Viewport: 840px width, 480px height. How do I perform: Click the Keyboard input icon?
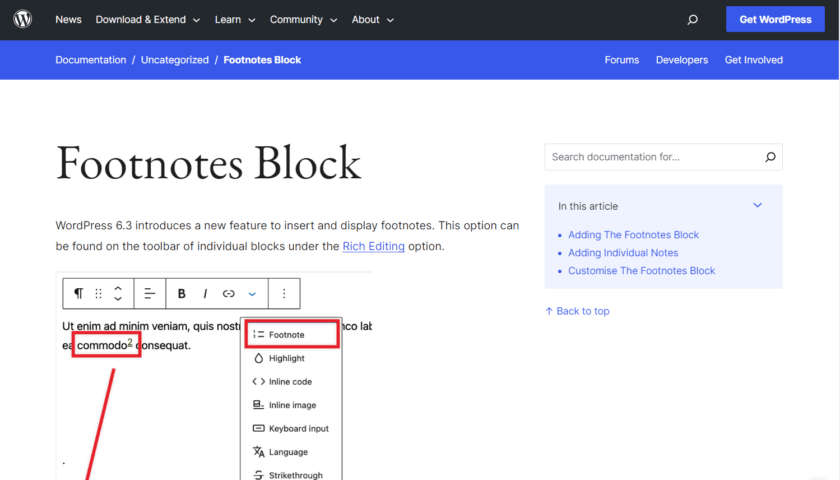pyautogui.click(x=259, y=429)
